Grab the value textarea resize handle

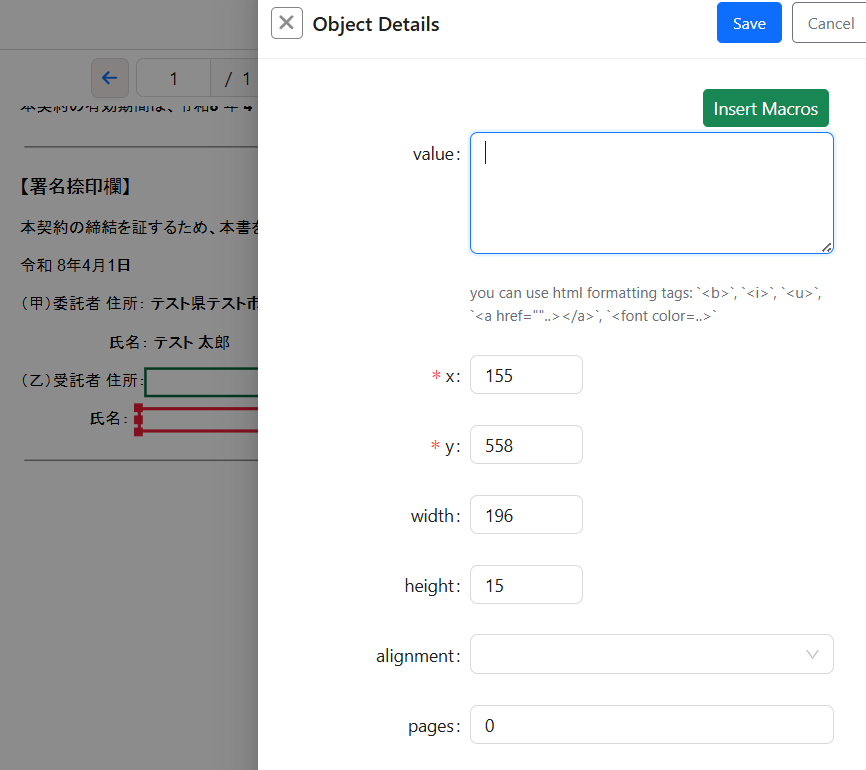click(x=827, y=247)
